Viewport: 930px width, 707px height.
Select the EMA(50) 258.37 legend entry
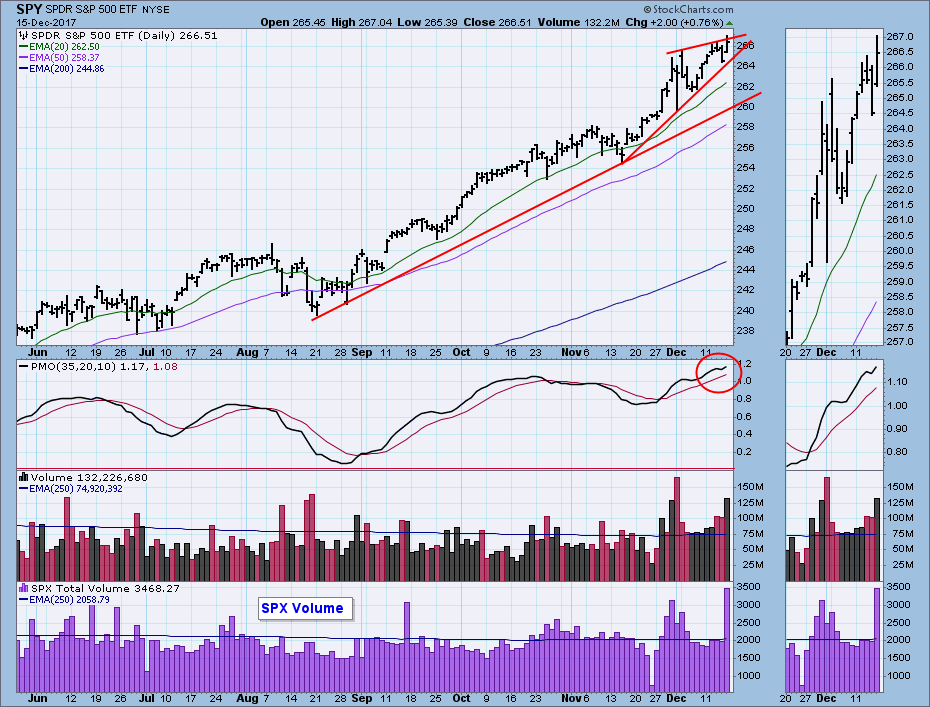click(64, 58)
